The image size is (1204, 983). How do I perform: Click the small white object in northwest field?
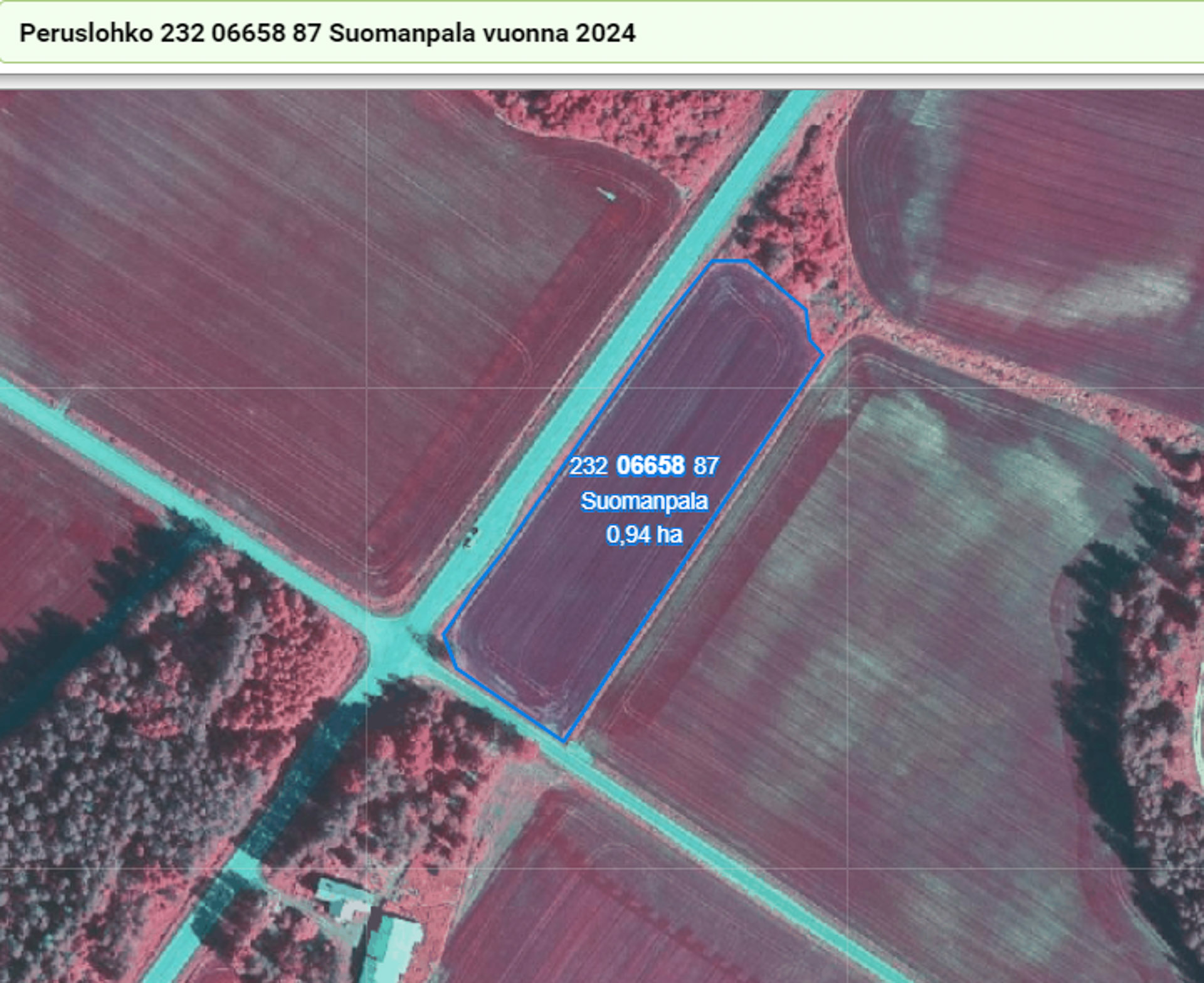[x=607, y=194]
